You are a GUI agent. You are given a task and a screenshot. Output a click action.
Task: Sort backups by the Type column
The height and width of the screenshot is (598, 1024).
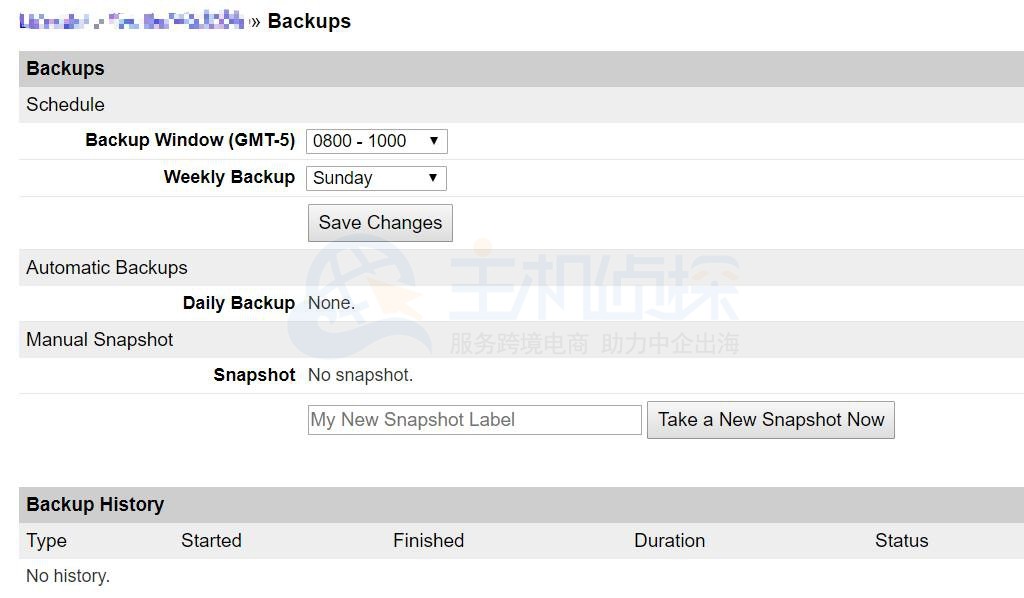pyautogui.click(x=46, y=540)
